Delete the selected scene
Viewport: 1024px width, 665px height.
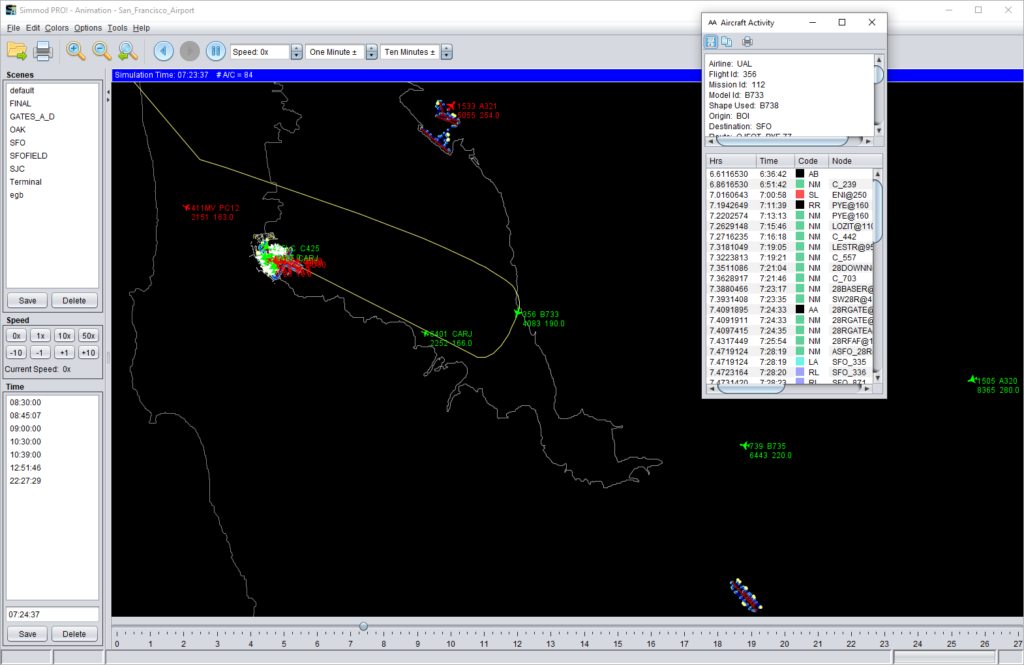pos(74,300)
